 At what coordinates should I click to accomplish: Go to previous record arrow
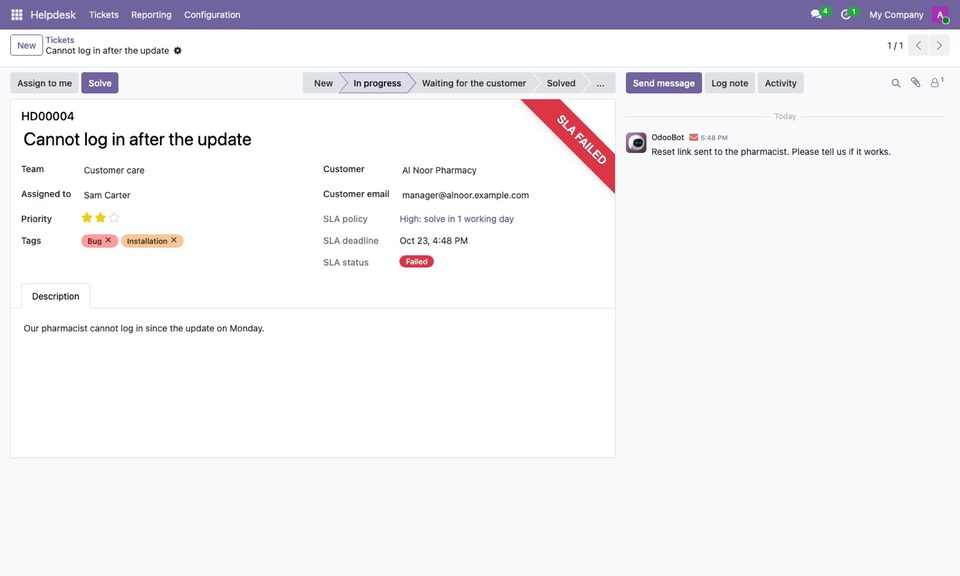pos(918,45)
